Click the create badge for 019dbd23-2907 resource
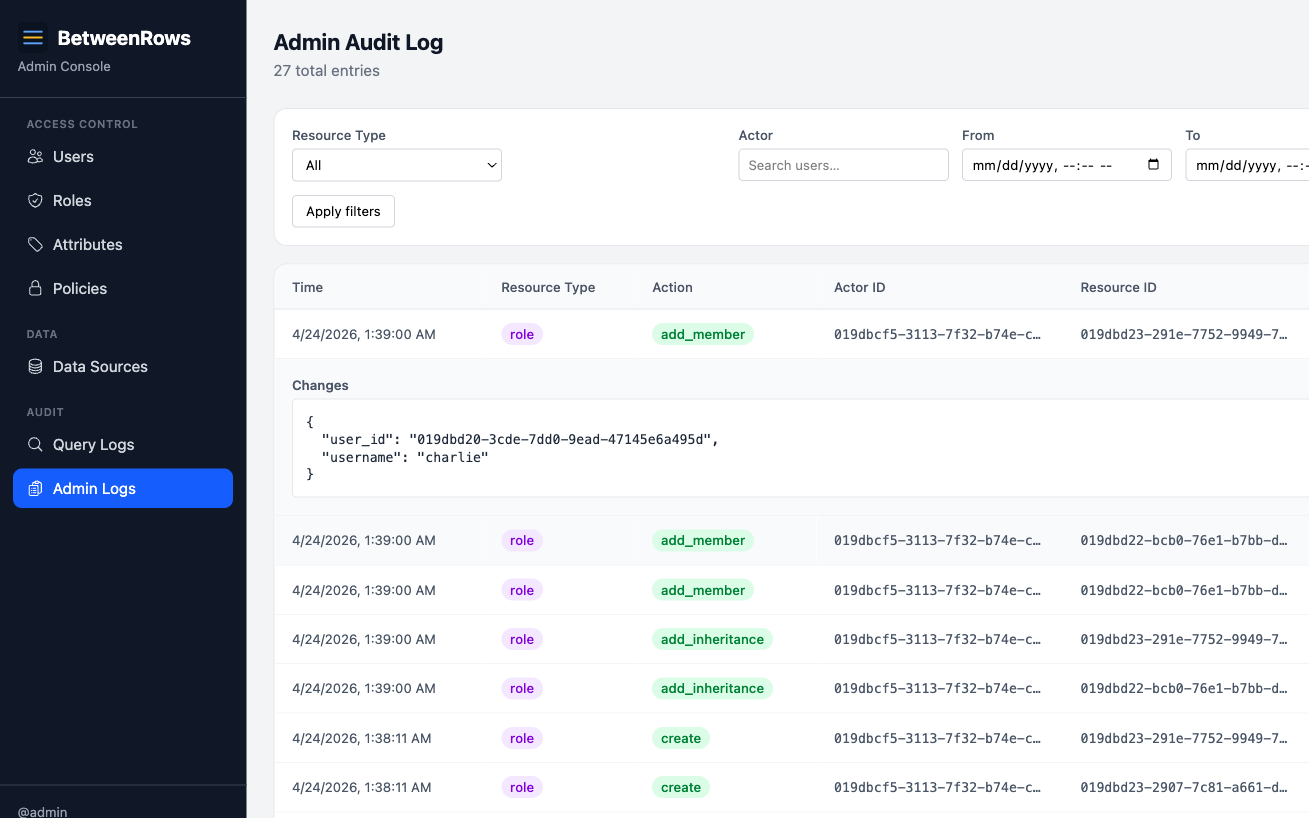Screen dimensions: 1309x818 [681, 787]
